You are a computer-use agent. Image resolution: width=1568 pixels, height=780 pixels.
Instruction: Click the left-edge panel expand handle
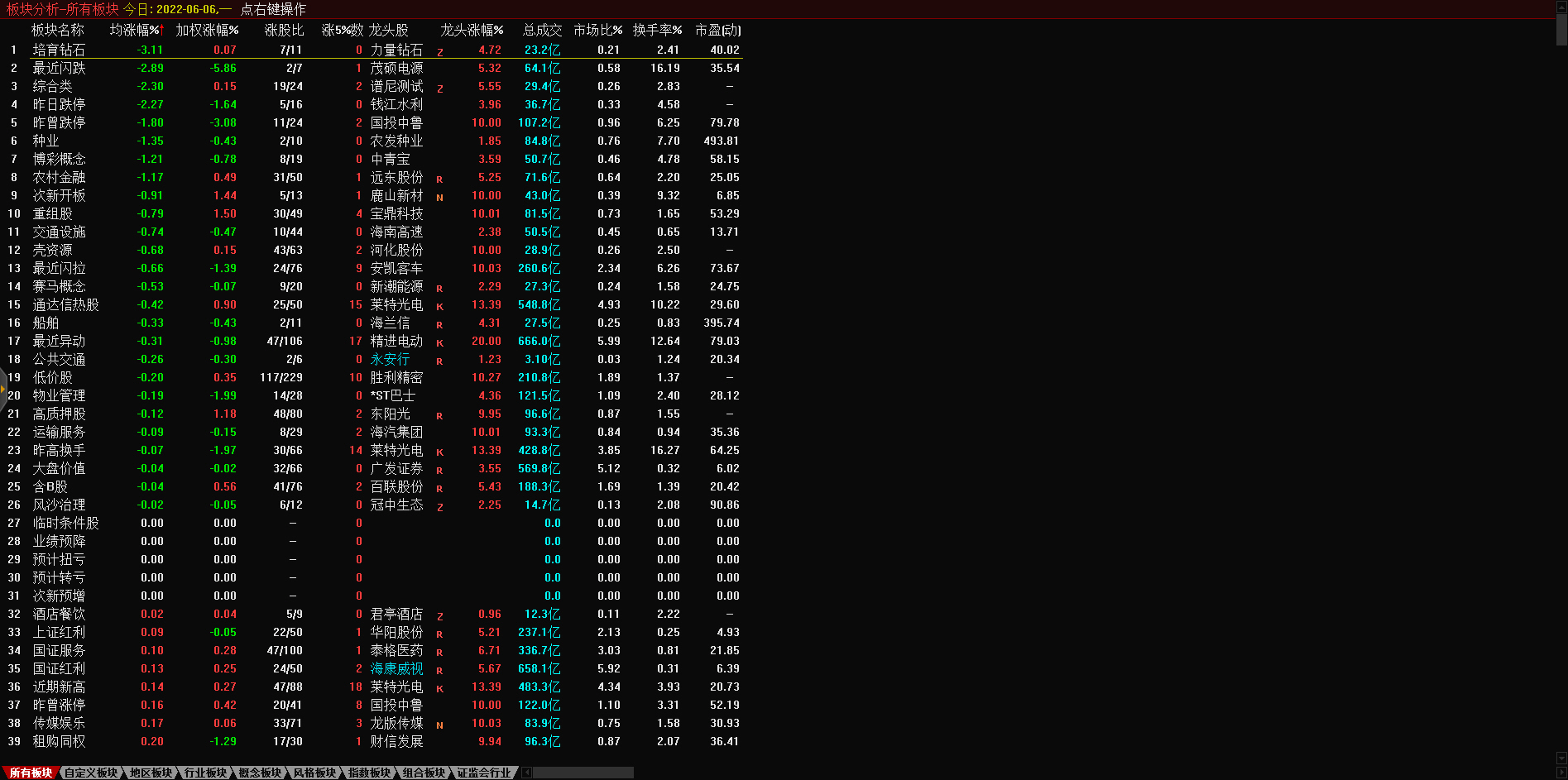(x=3, y=389)
